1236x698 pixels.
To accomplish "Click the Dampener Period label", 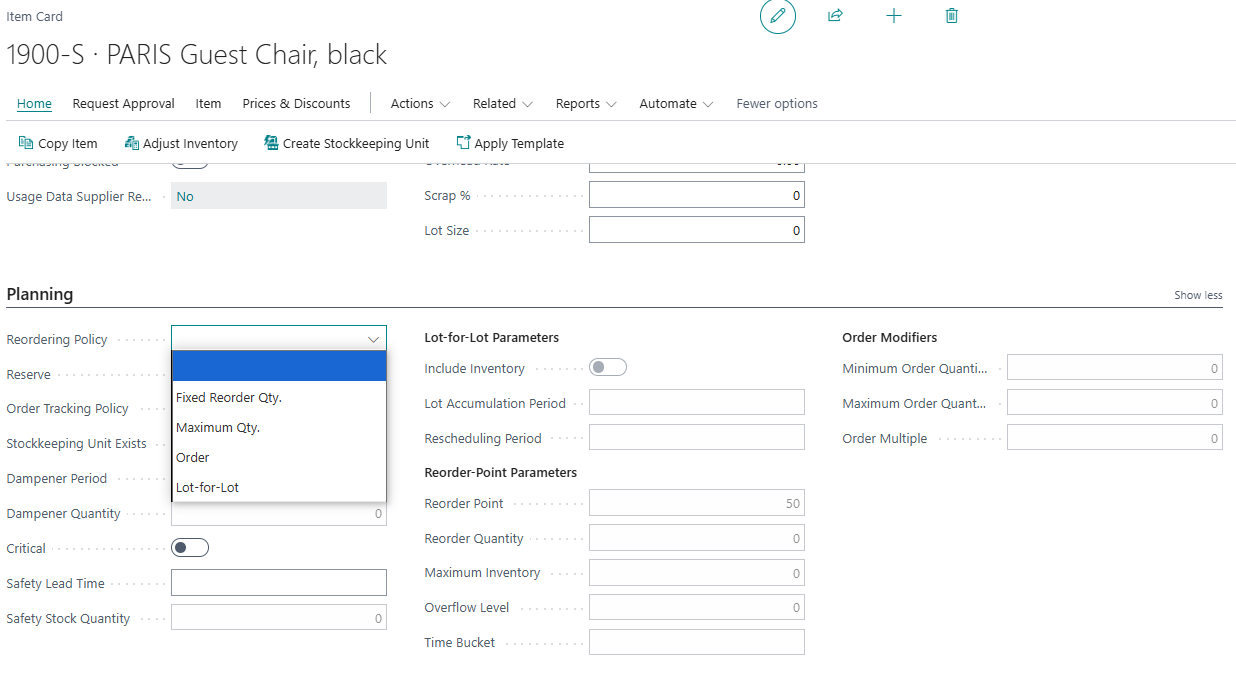I will (57, 478).
